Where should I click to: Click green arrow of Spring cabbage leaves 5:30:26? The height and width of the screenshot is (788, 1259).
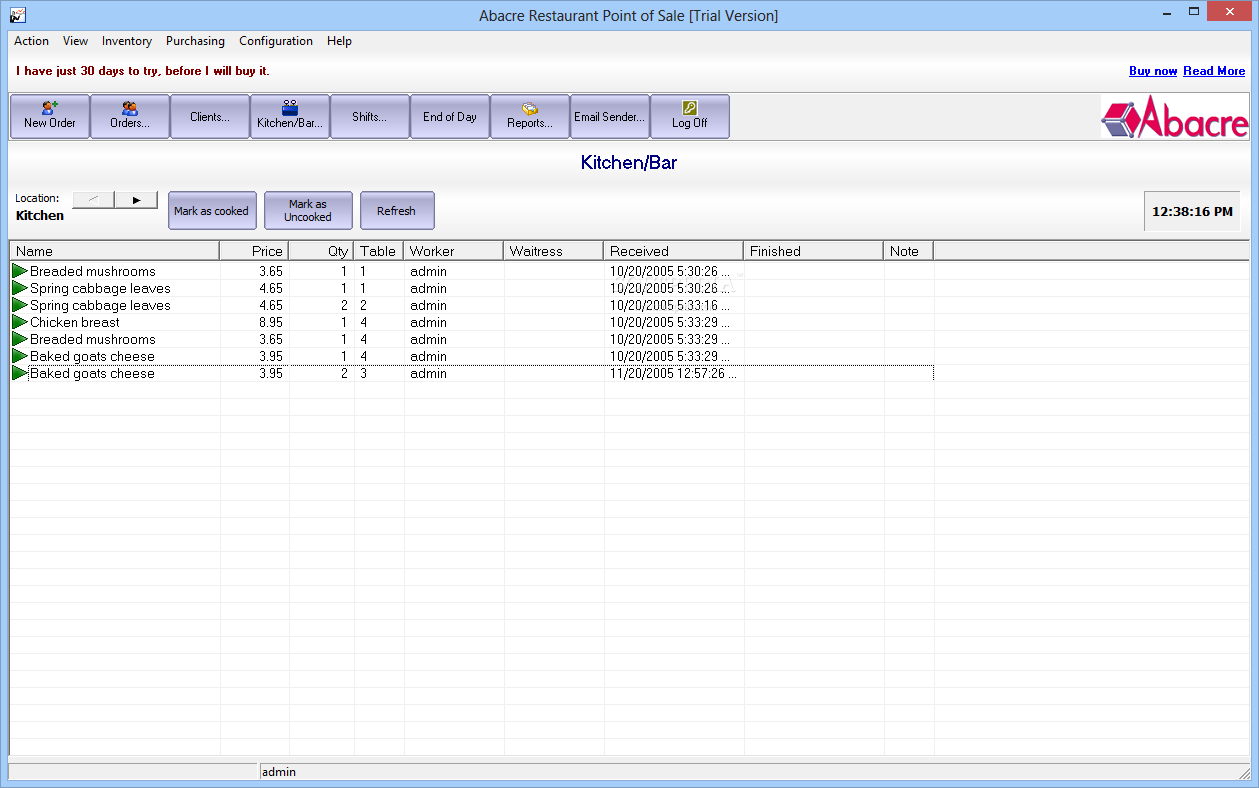(x=20, y=288)
